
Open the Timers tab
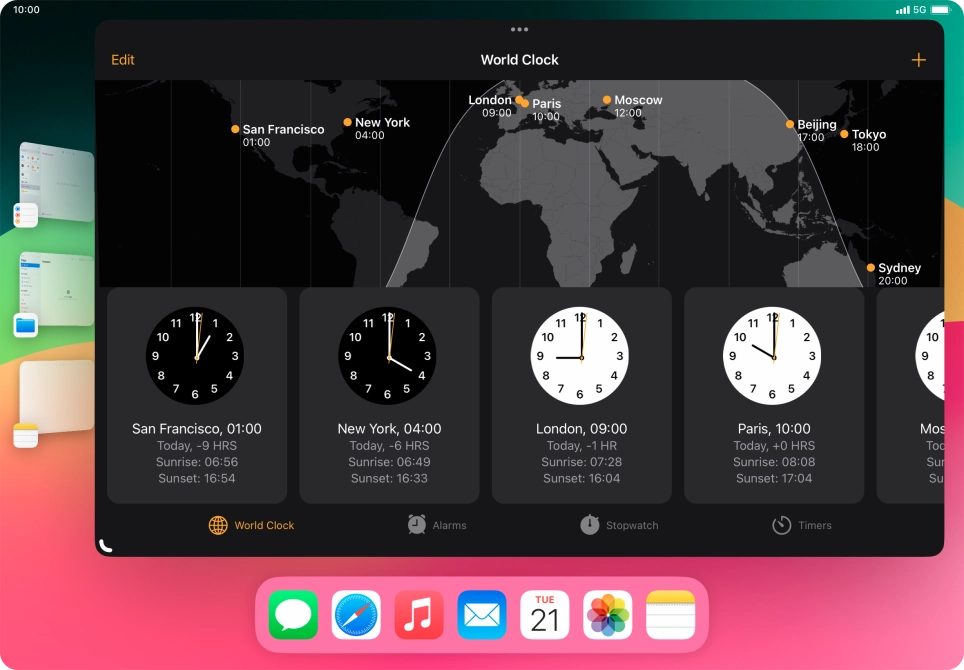(x=801, y=525)
